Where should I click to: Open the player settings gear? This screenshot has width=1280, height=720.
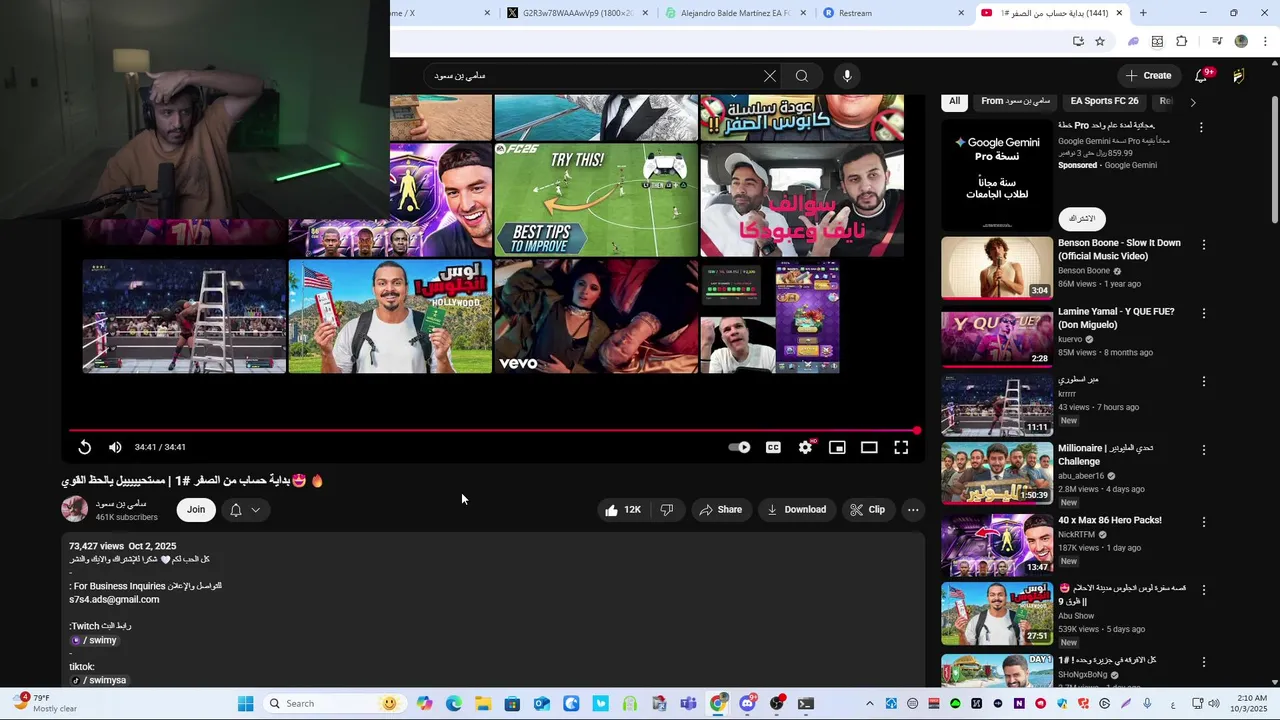[805, 447]
